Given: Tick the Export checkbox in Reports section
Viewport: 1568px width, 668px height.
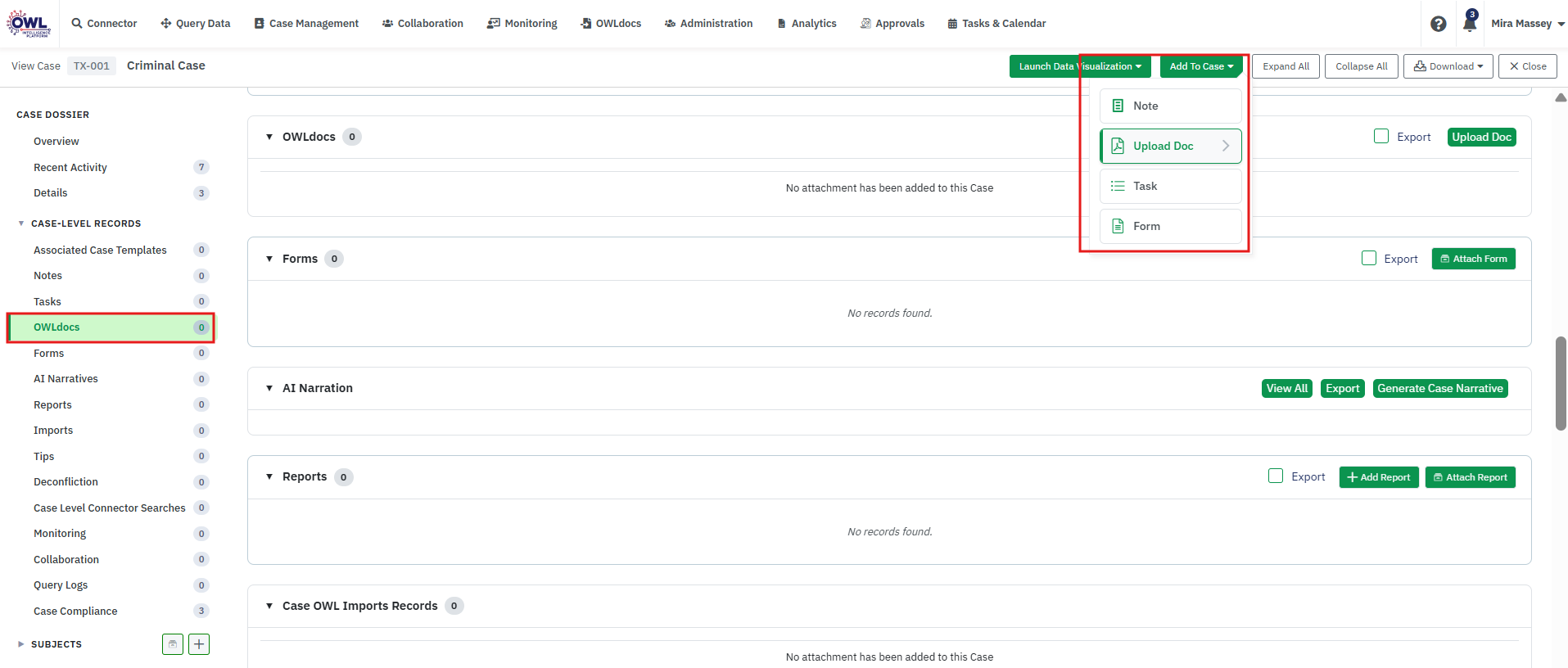Looking at the screenshot, I should click(1276, 476).
